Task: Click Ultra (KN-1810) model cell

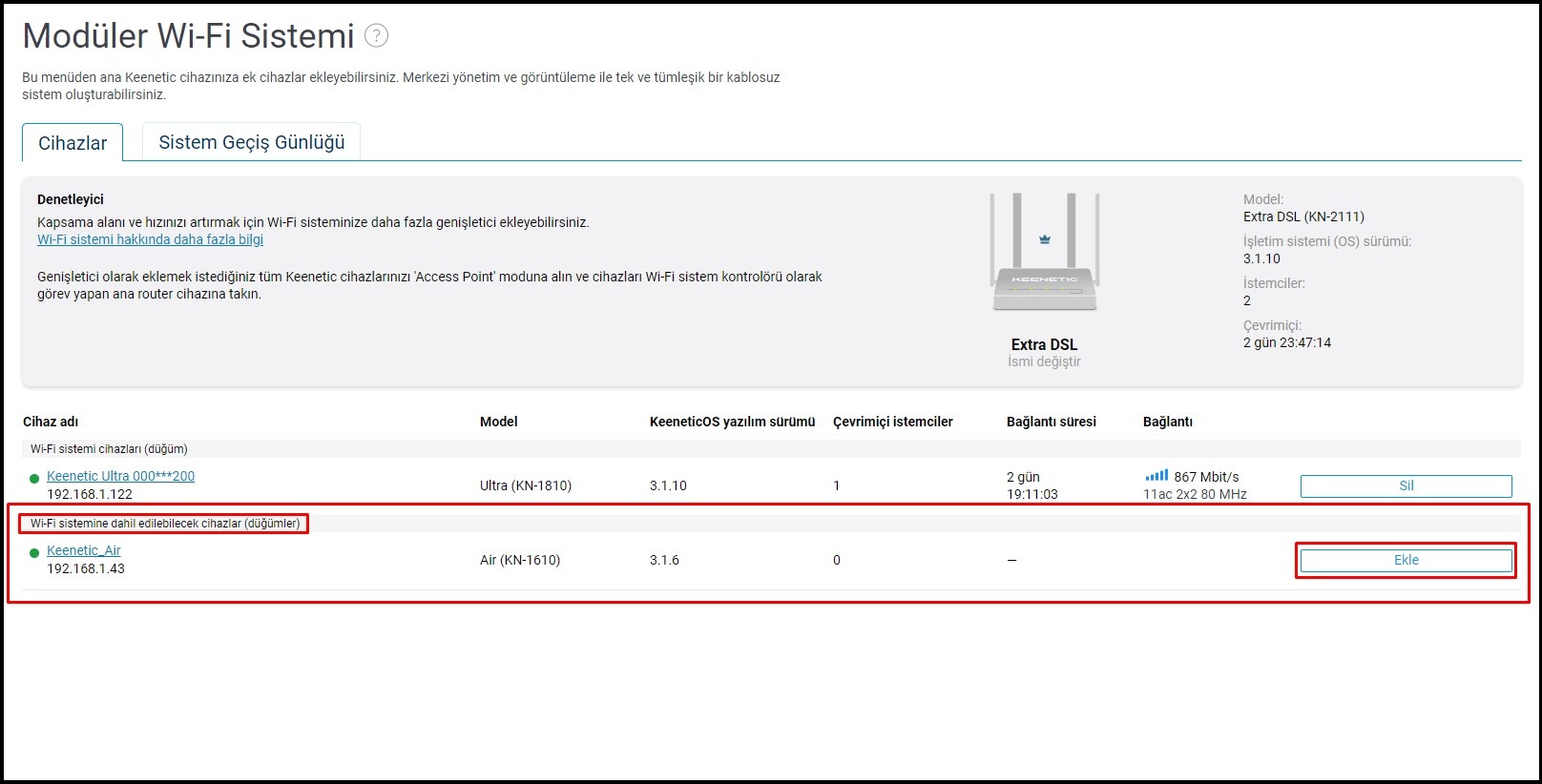Action: (x=526, y=485)
